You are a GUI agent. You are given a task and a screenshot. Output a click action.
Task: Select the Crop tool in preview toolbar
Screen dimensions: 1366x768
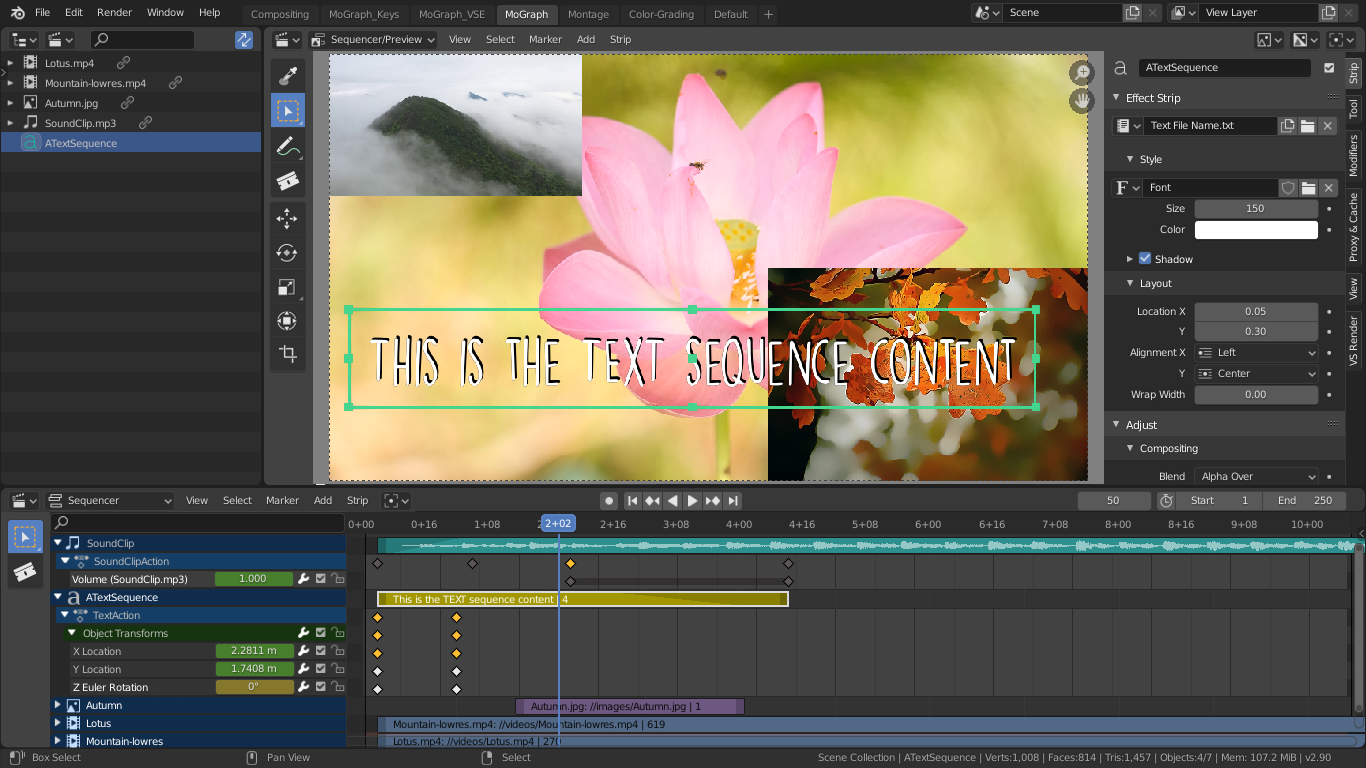288,354
